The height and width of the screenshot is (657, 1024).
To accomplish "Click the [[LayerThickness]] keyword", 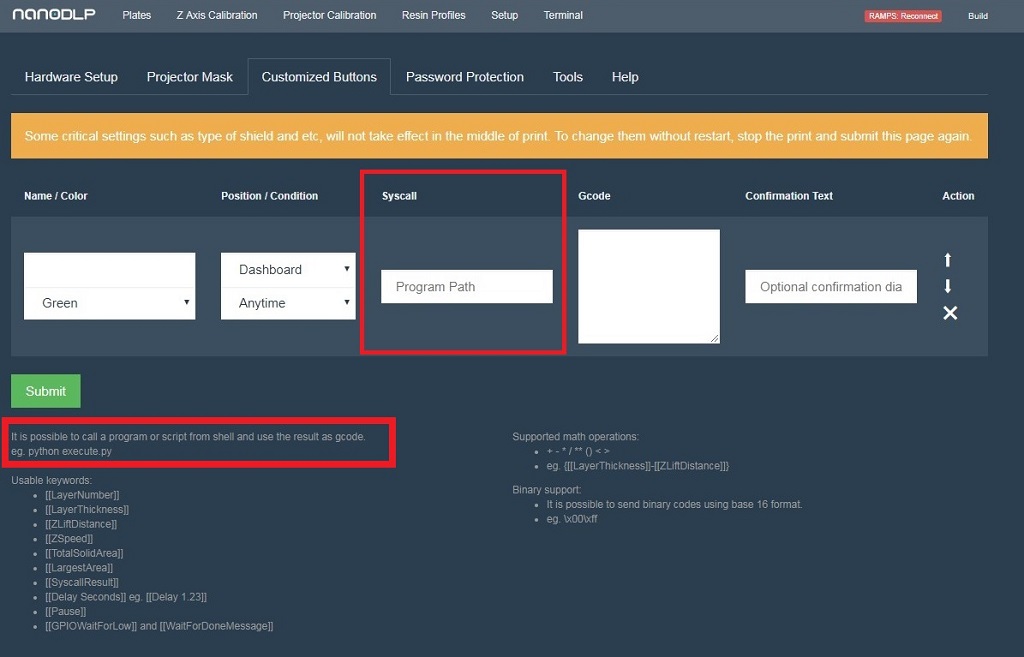I will tap(87, 509).
